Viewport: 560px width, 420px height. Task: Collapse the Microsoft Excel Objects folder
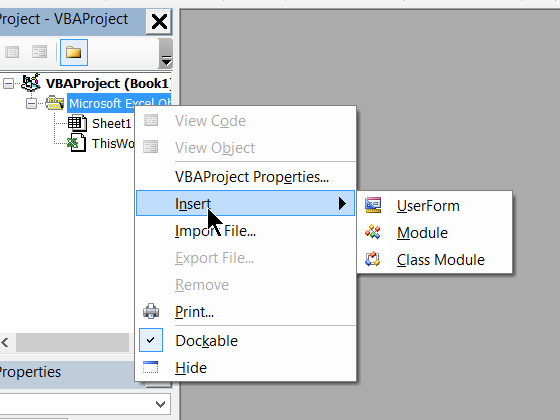(x=31, y=104)
